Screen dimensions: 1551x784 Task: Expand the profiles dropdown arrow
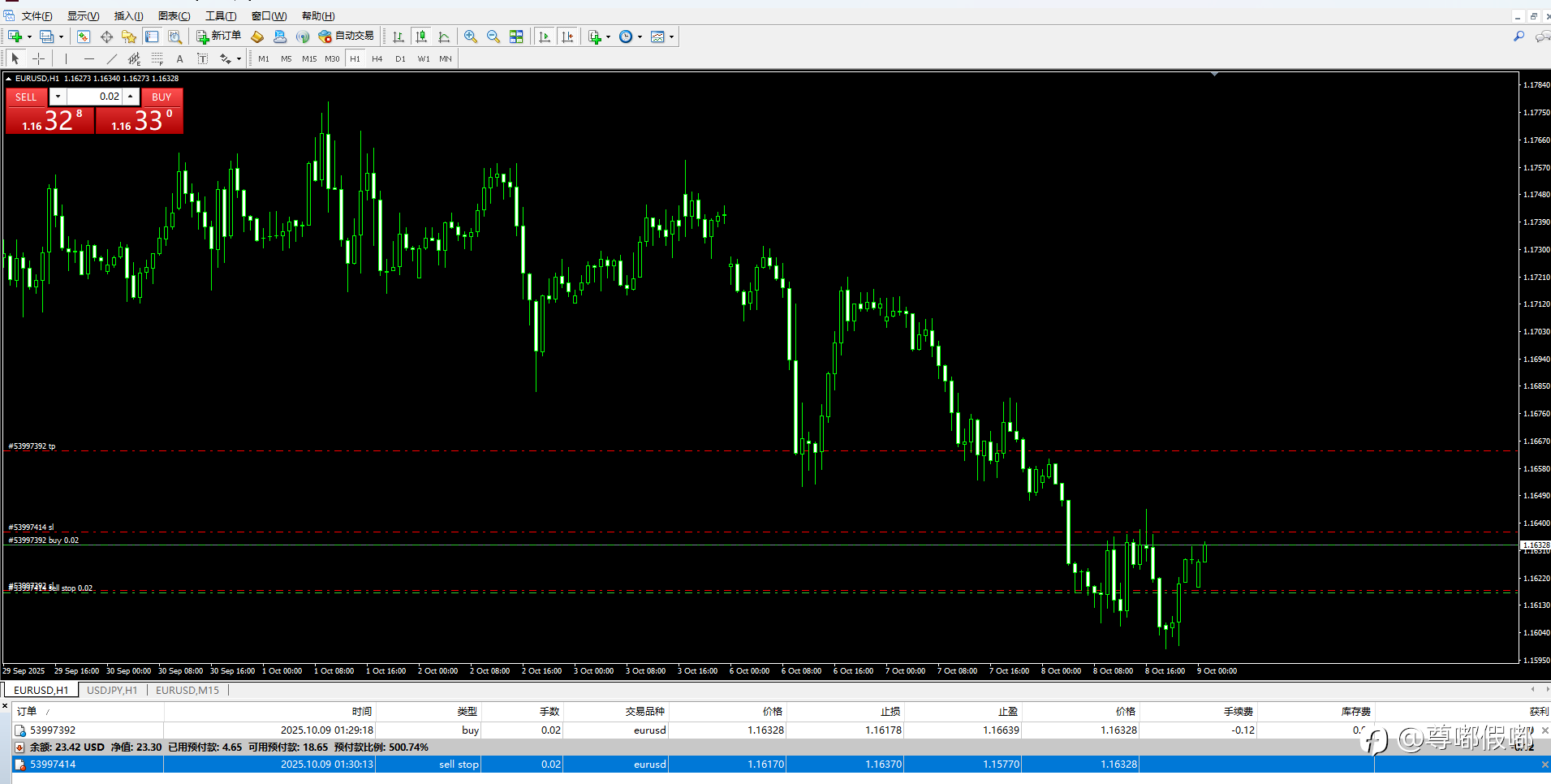[61, 37]
